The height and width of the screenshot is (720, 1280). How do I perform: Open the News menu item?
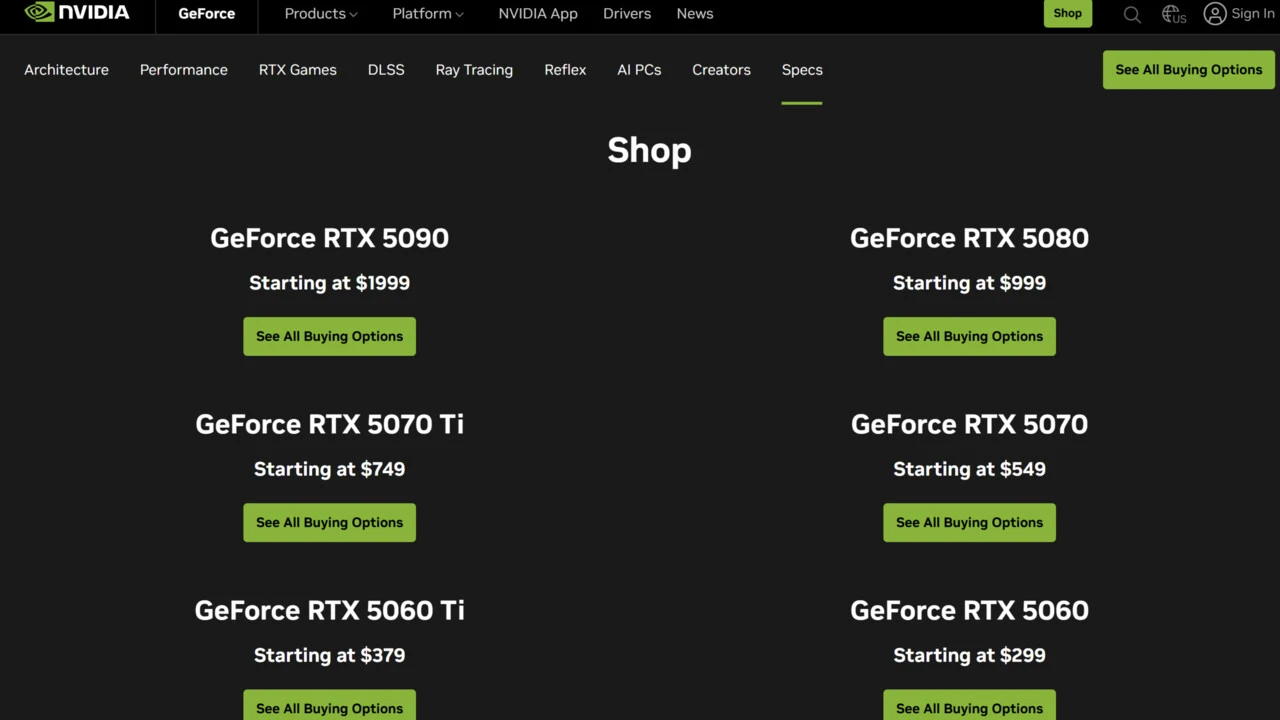pyautogui.click(x=695, y=14)
